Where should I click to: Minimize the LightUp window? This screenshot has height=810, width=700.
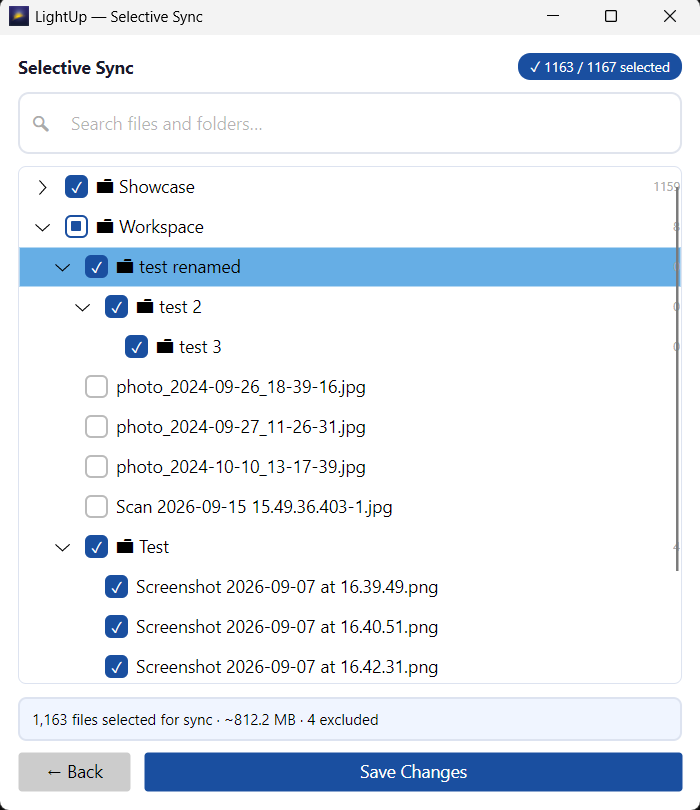coord(553,16)
